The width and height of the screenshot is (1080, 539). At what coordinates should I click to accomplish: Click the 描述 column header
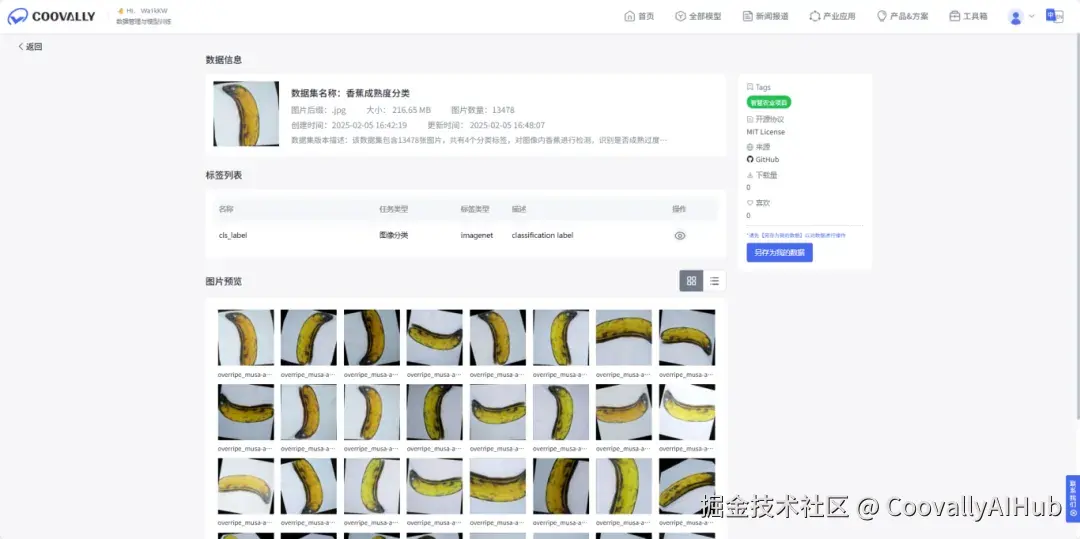coord(519,209)
